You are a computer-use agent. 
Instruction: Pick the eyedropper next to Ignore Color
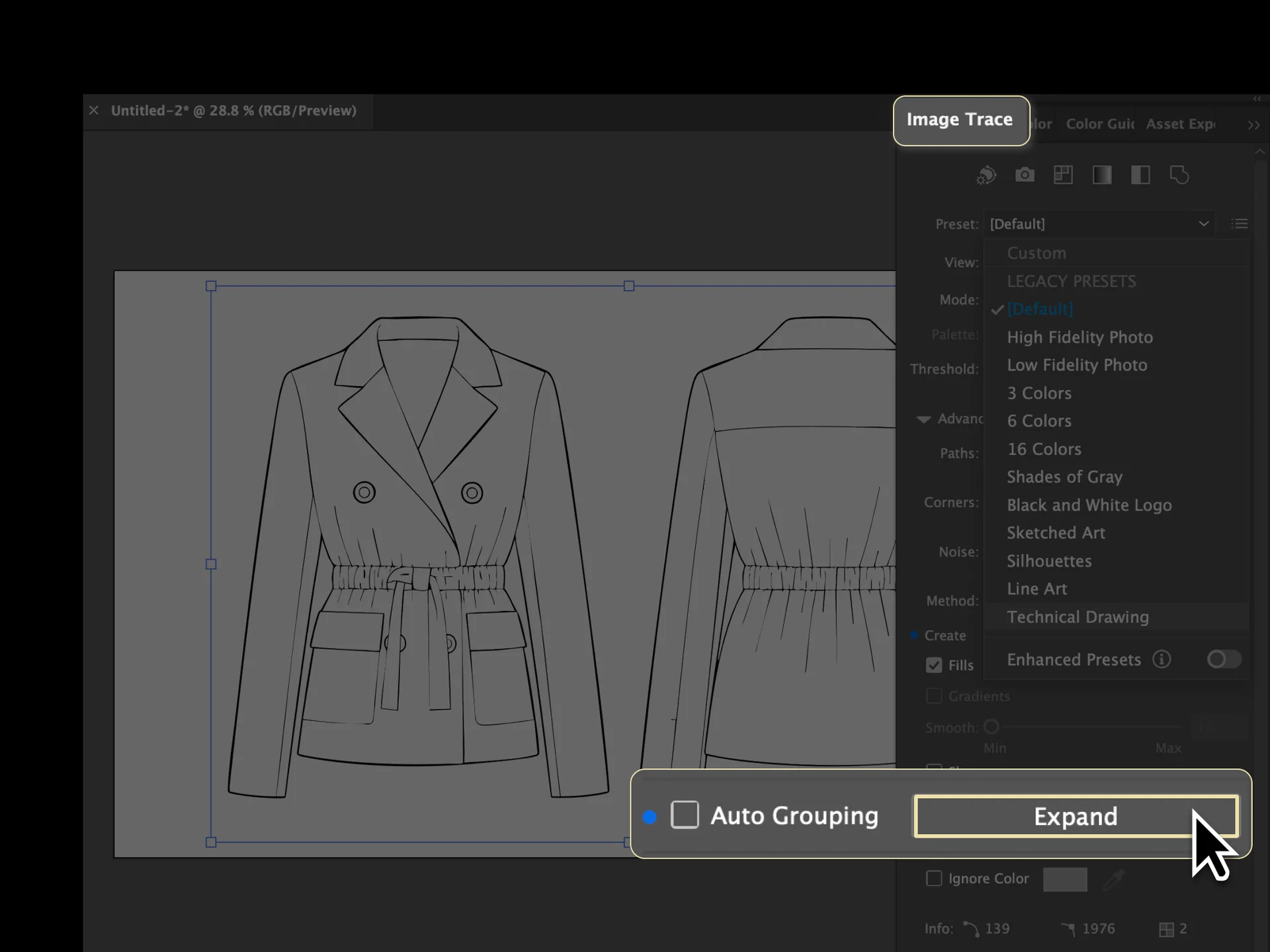[x=1115, y=879]
